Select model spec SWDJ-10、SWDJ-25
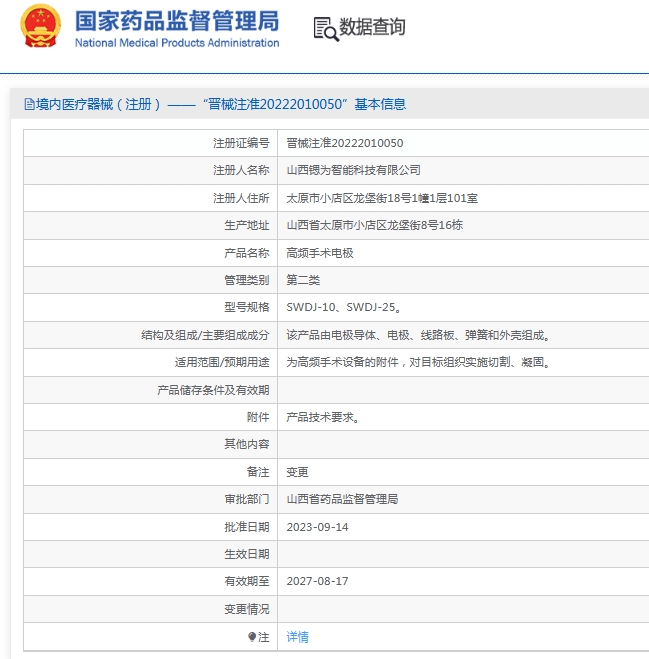The image size is (649, 659). (x=343, y=307)
